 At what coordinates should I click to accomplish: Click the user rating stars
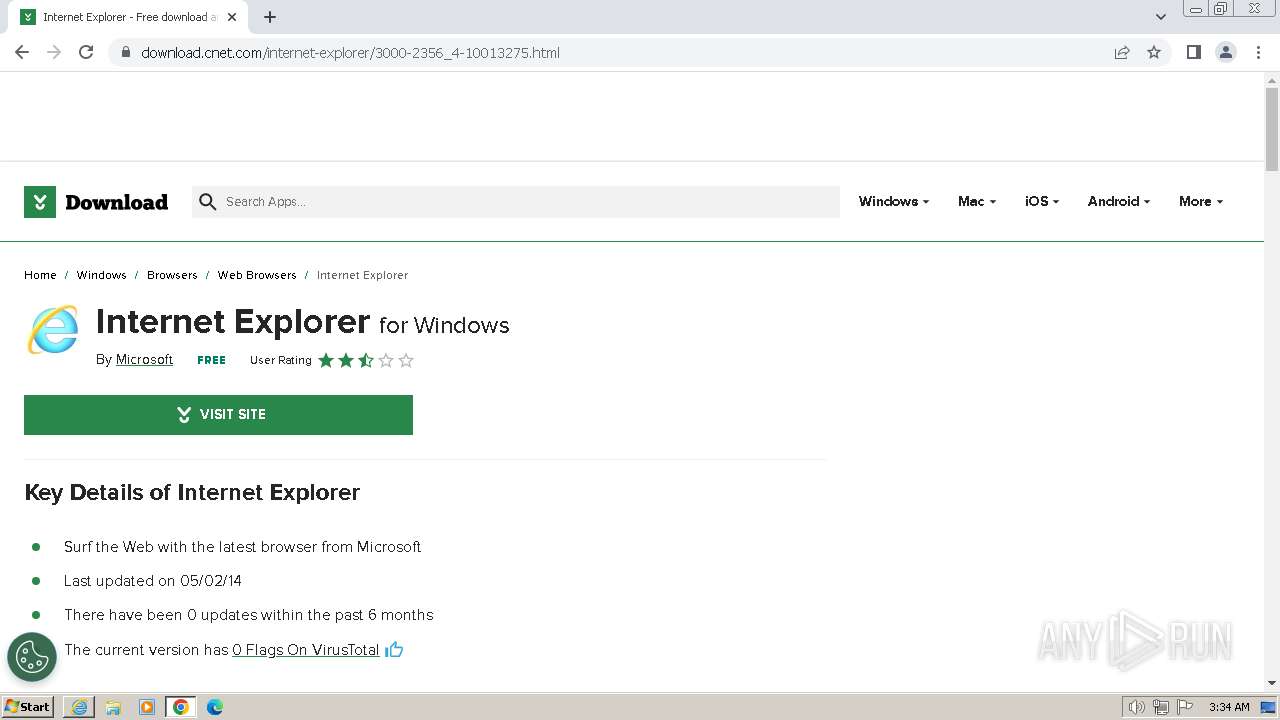[365, 360]
